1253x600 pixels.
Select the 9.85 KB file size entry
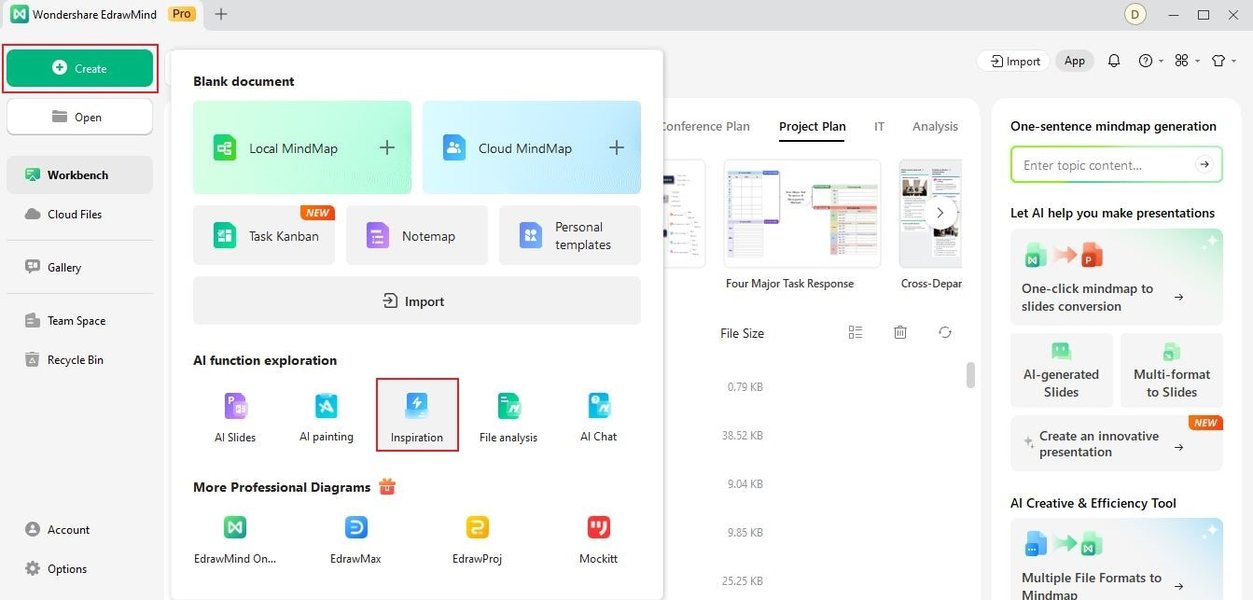(745, 532)
